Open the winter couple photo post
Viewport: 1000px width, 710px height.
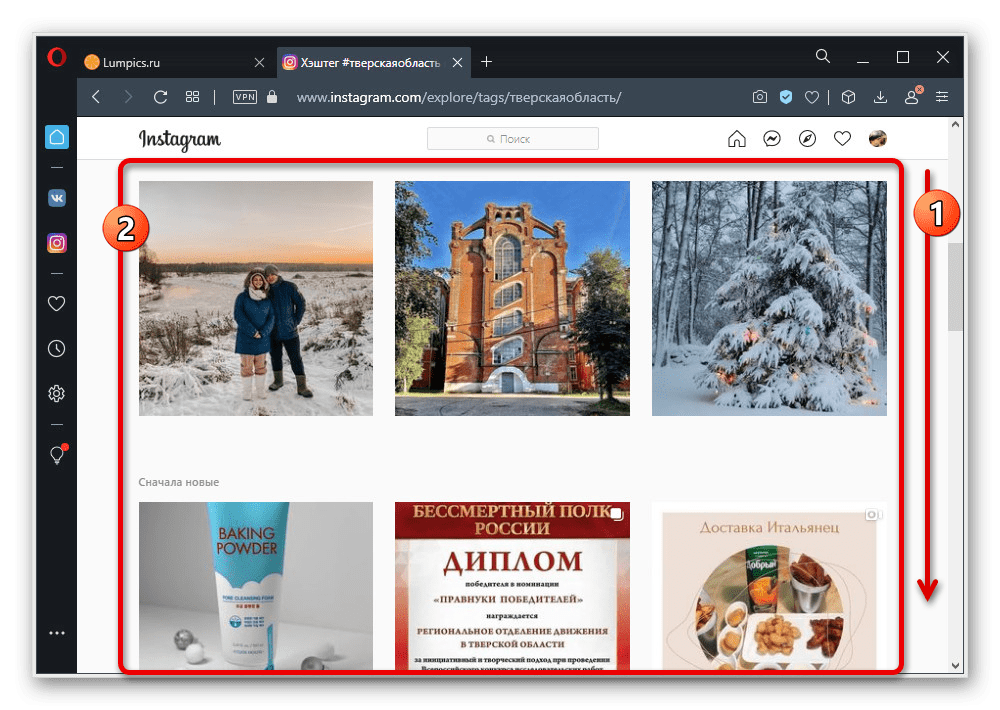tap(256, 299)
